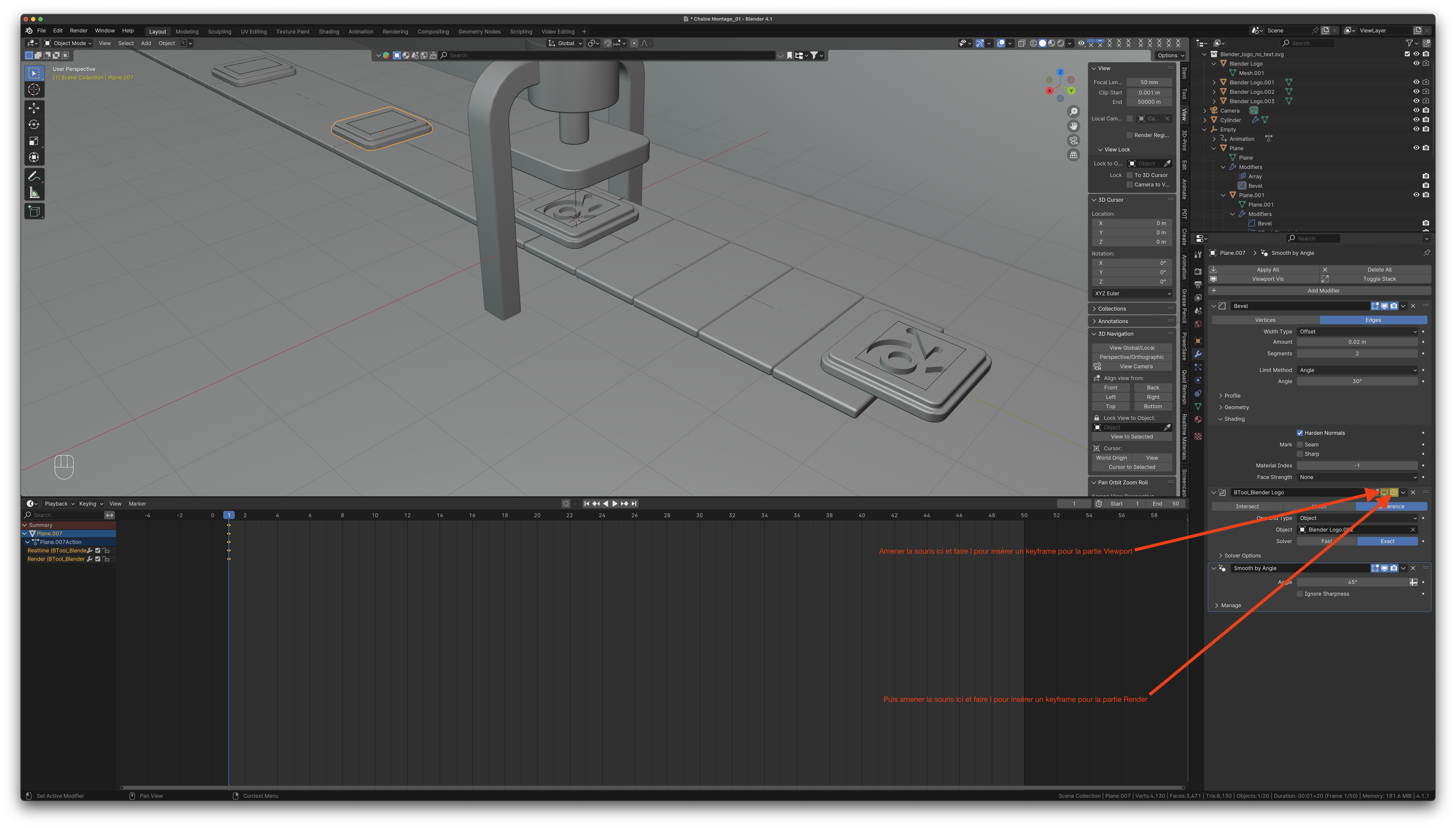Jump to the timeline end frame

point(634,503)
